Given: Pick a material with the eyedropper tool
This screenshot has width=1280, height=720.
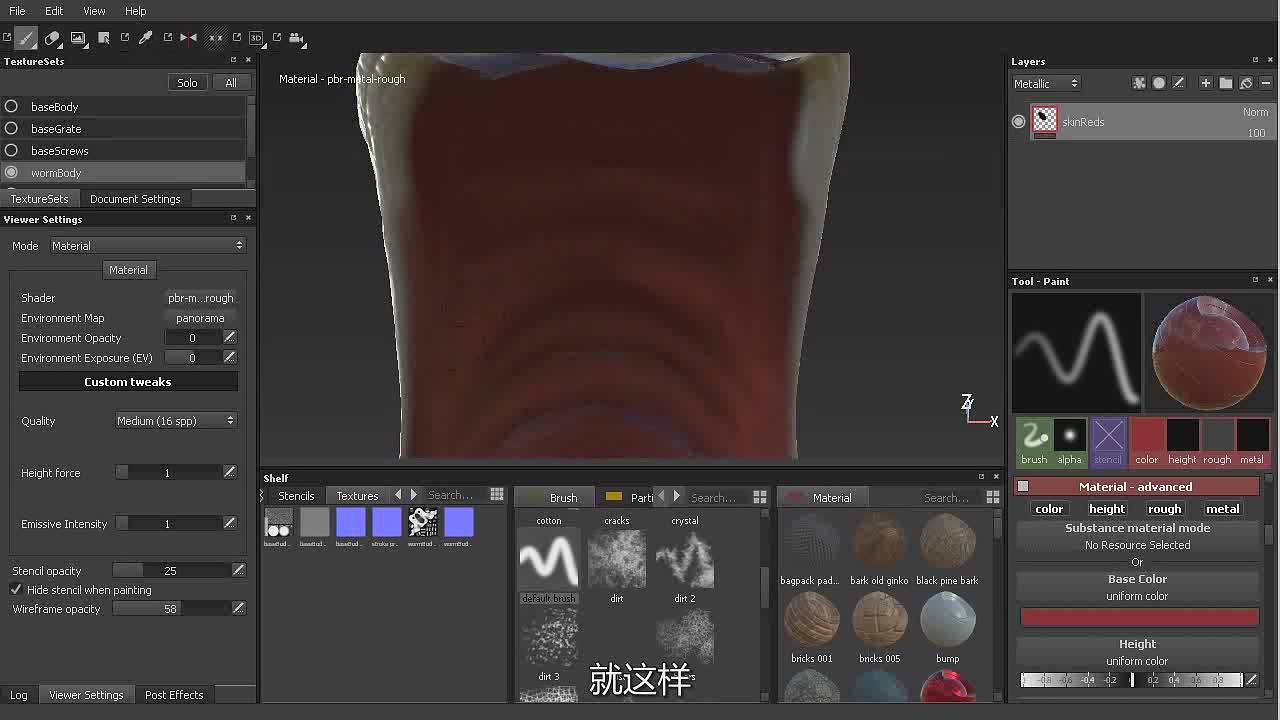Looking at the screenshot, I should click(x=145, y=38).
